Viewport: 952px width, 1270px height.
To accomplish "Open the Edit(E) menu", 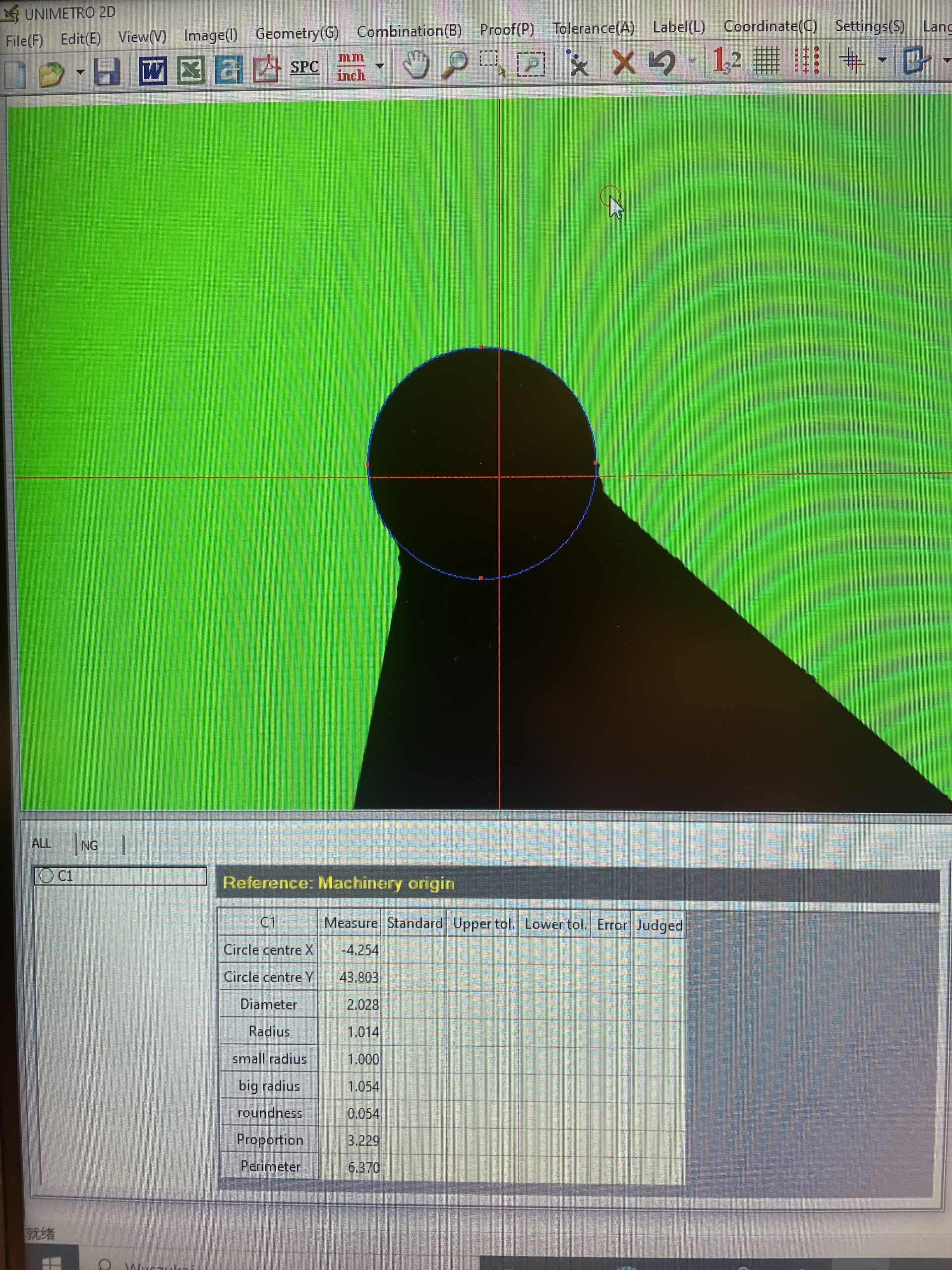I will click(x=80, y=39).
